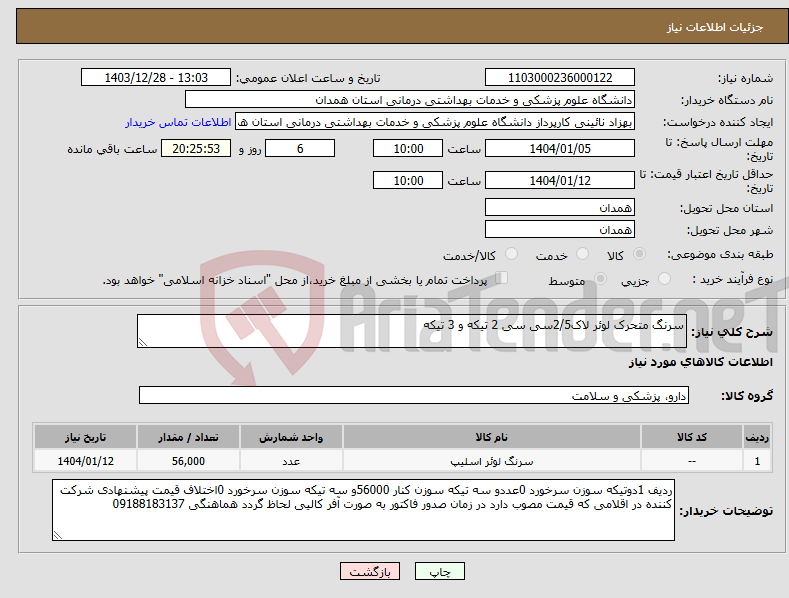Select the متوسط purchase type radio
Screen dimensions: 789x598
600,278
